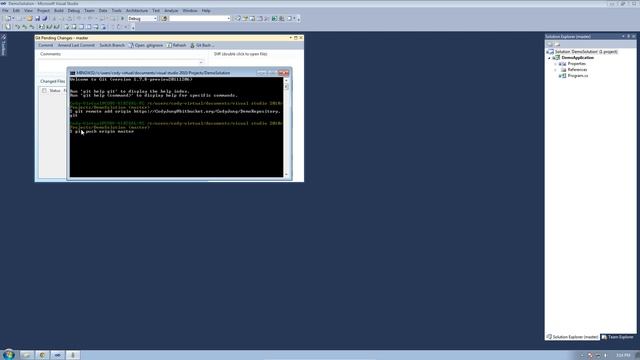Click the second-row toolbar overflow options arrow
This screenshot has width=640, height=360.
pos(133,27)
